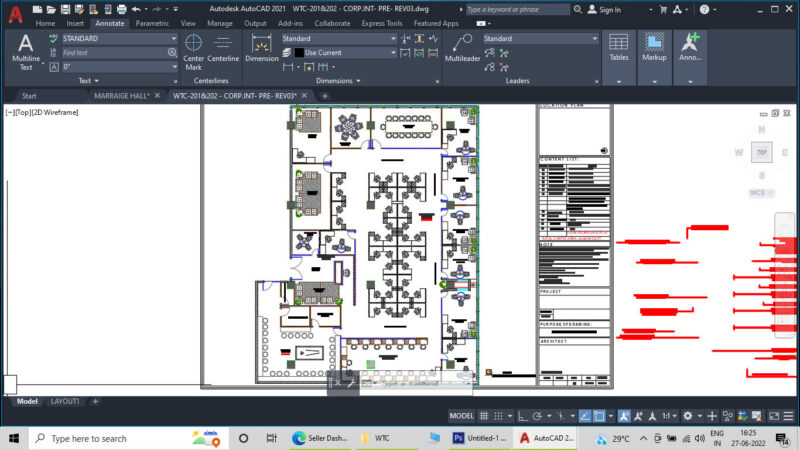
Task: Click the Help question mark icon
Action: tap(704, 9)
